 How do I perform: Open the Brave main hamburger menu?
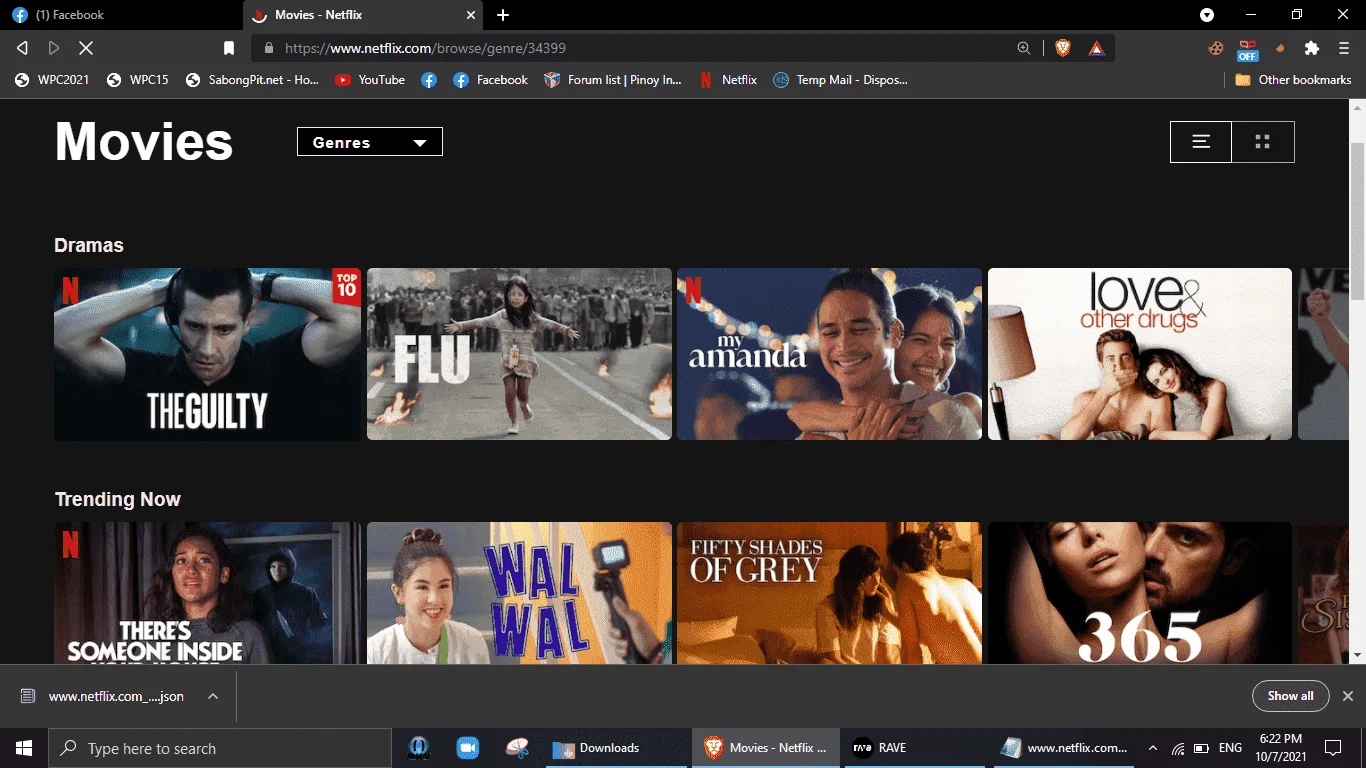click(x=1343, y=48)
